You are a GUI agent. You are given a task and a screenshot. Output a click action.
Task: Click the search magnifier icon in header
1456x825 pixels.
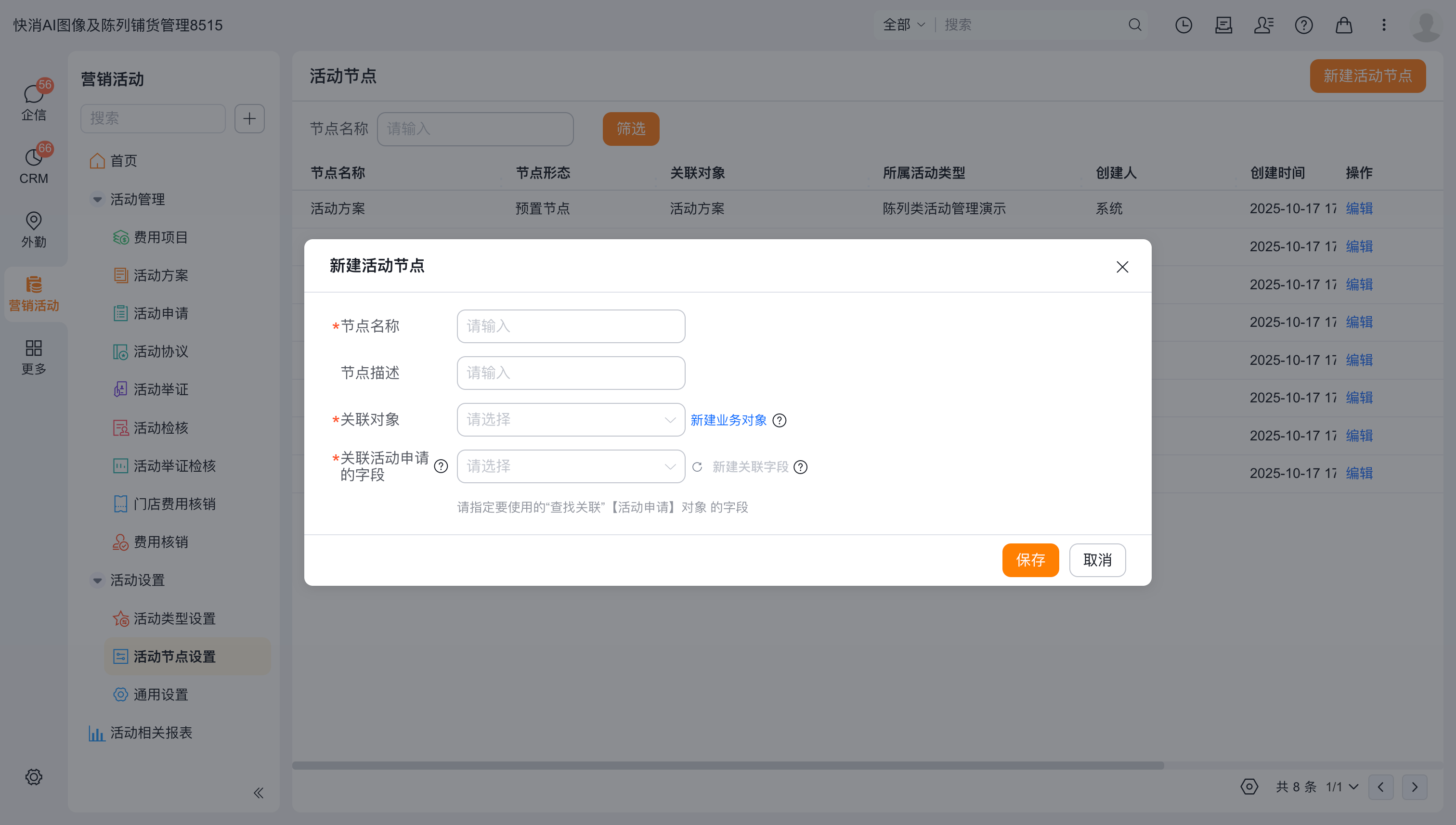click(1135, 25)
